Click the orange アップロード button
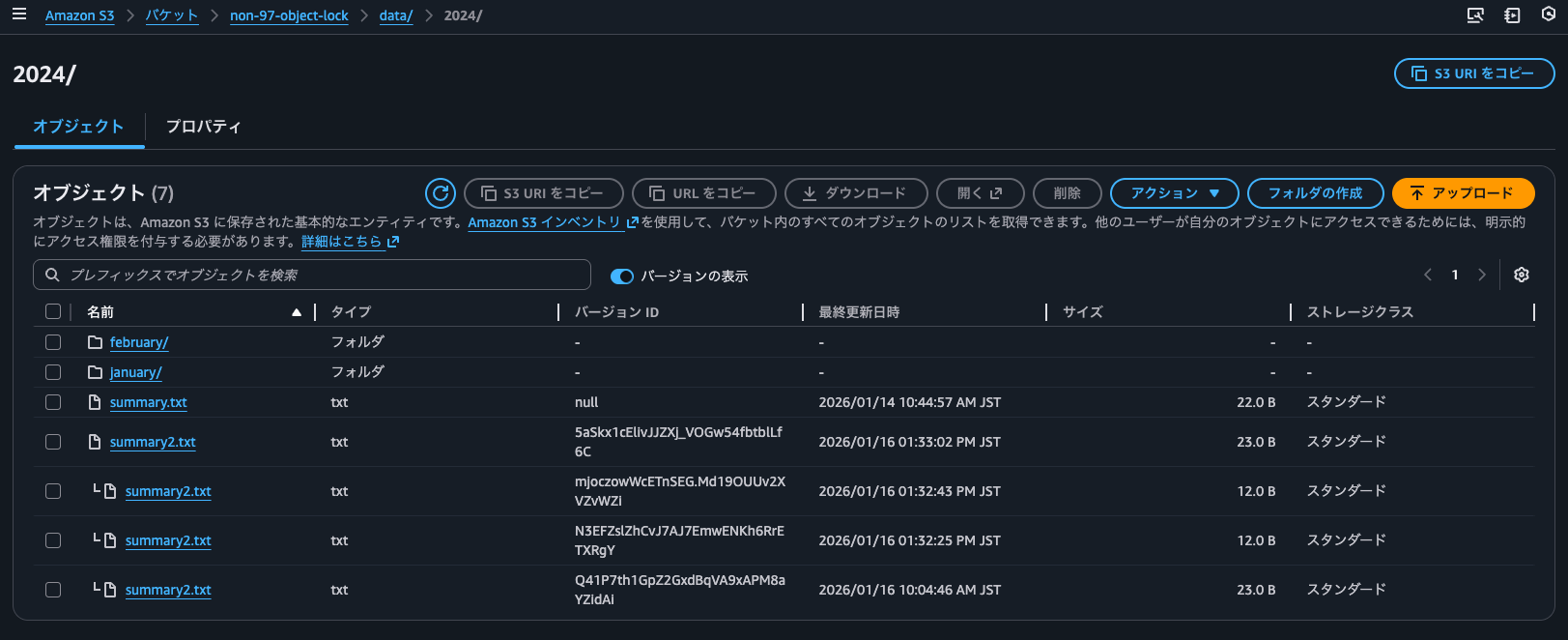 [1463, 193]
